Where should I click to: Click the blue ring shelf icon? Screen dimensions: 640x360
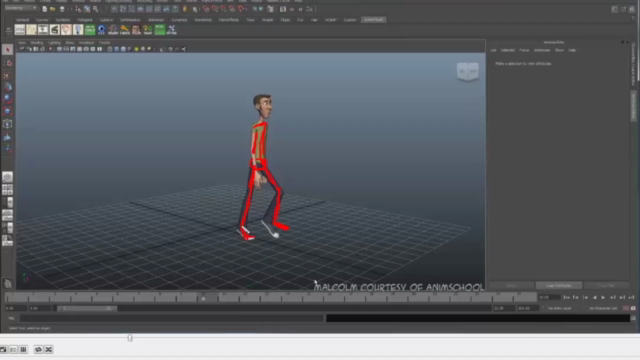point(101,29)
